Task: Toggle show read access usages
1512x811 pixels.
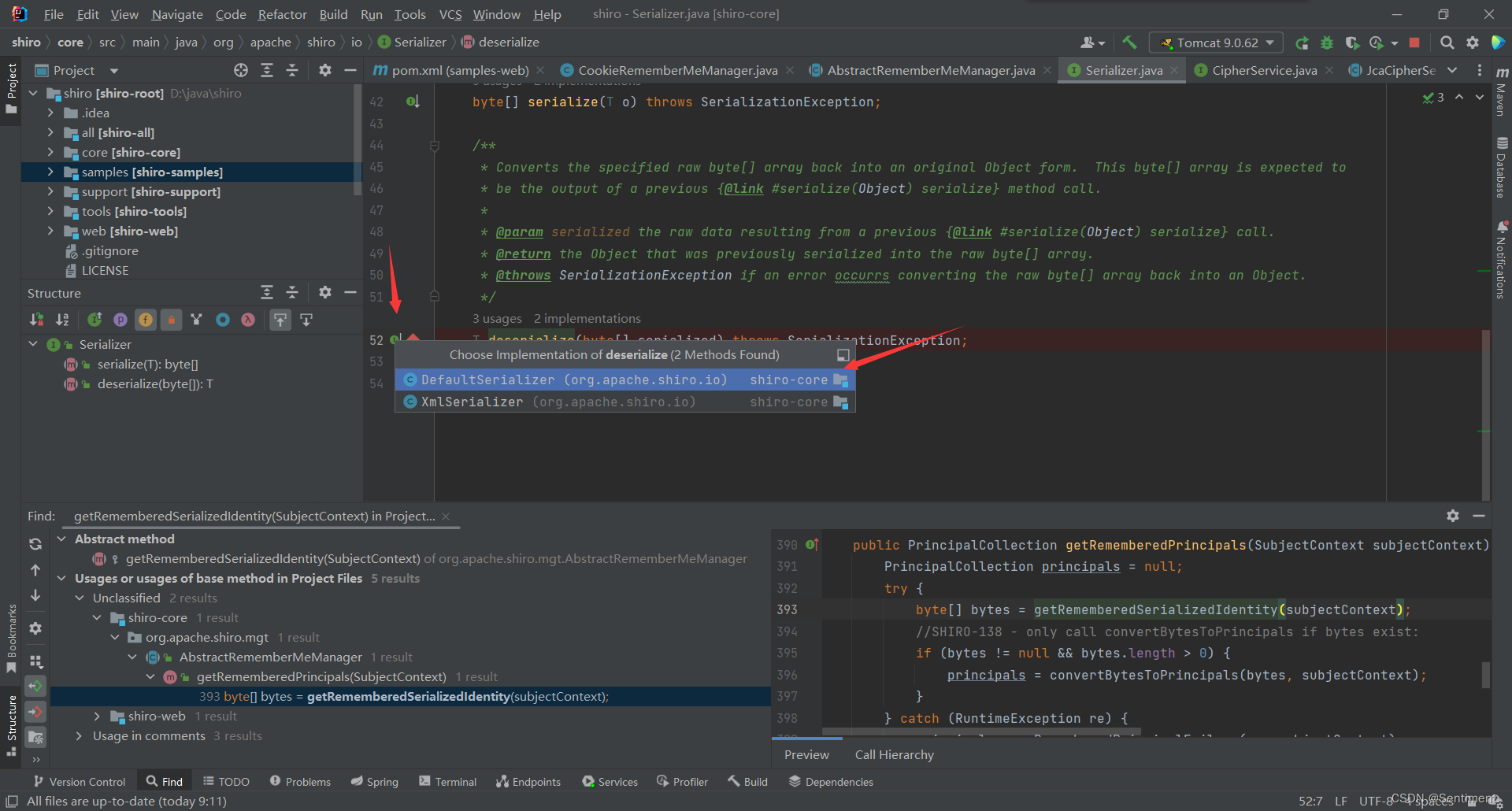Action: [x=35, y=687]
